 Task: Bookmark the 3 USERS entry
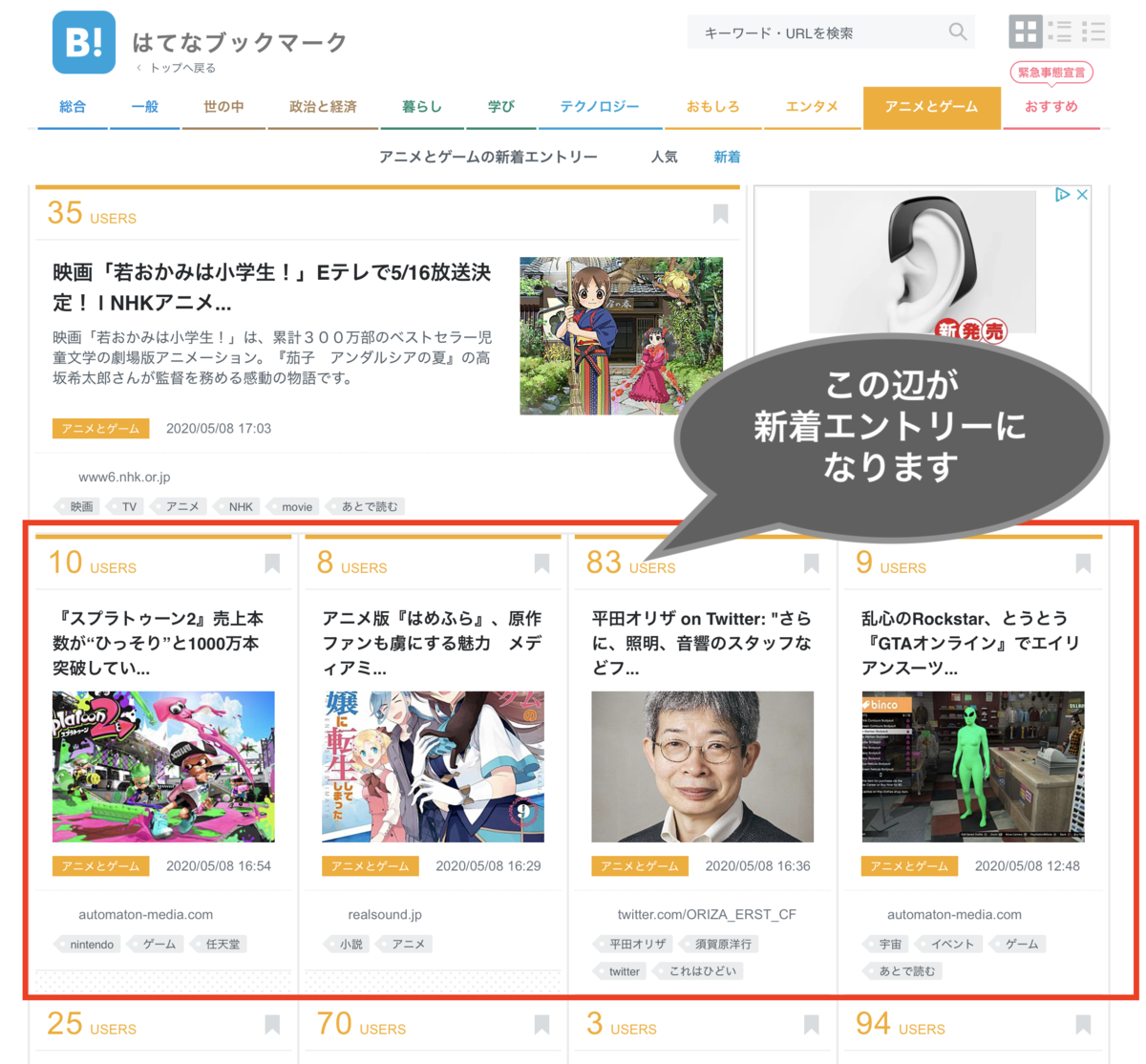[811, 1025]
